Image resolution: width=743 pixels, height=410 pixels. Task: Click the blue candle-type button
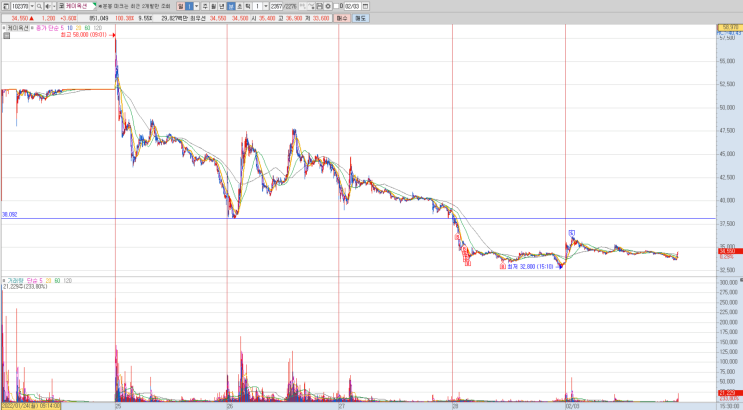click(189, 6)
